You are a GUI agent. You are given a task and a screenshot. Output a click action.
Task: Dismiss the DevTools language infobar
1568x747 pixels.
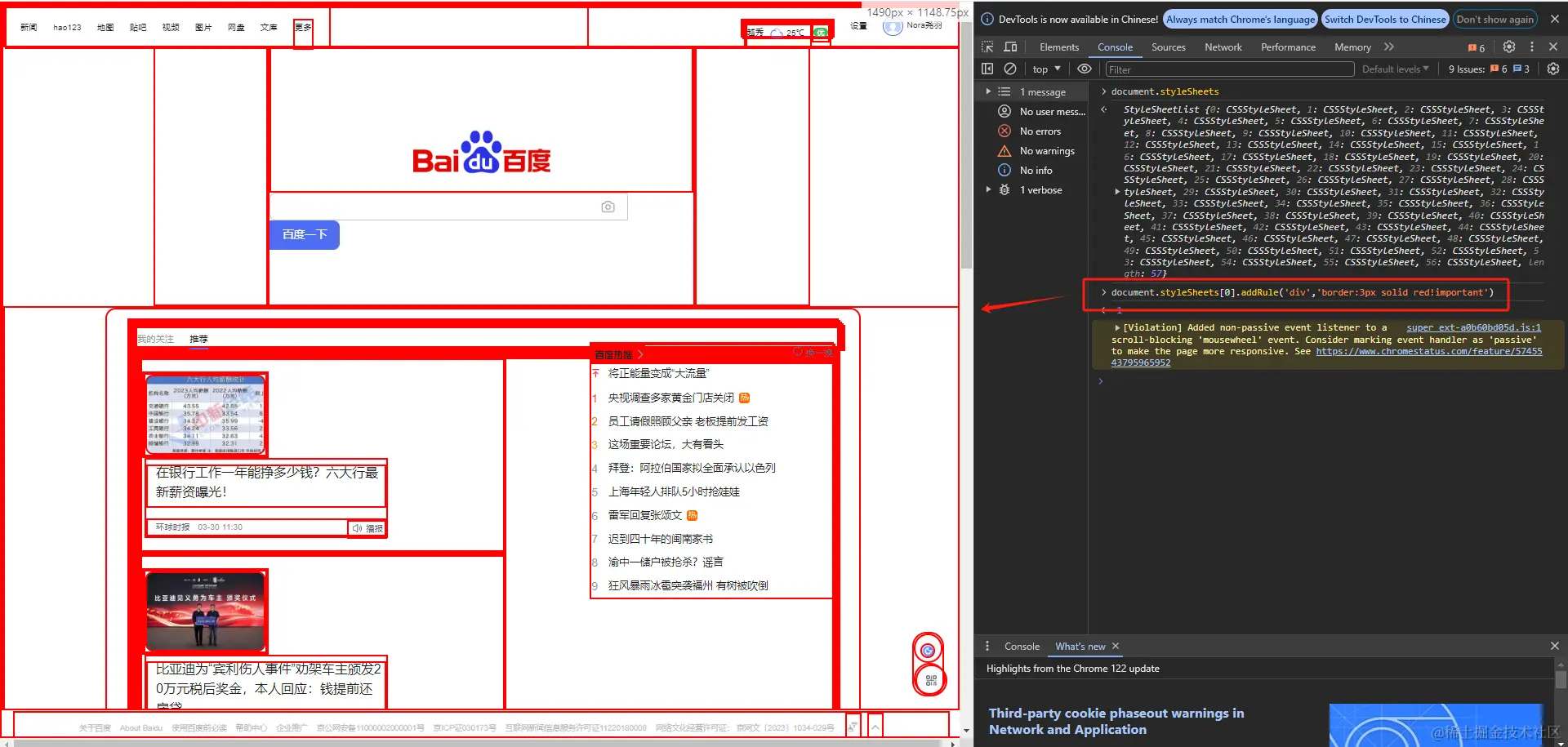(1555, 19)
